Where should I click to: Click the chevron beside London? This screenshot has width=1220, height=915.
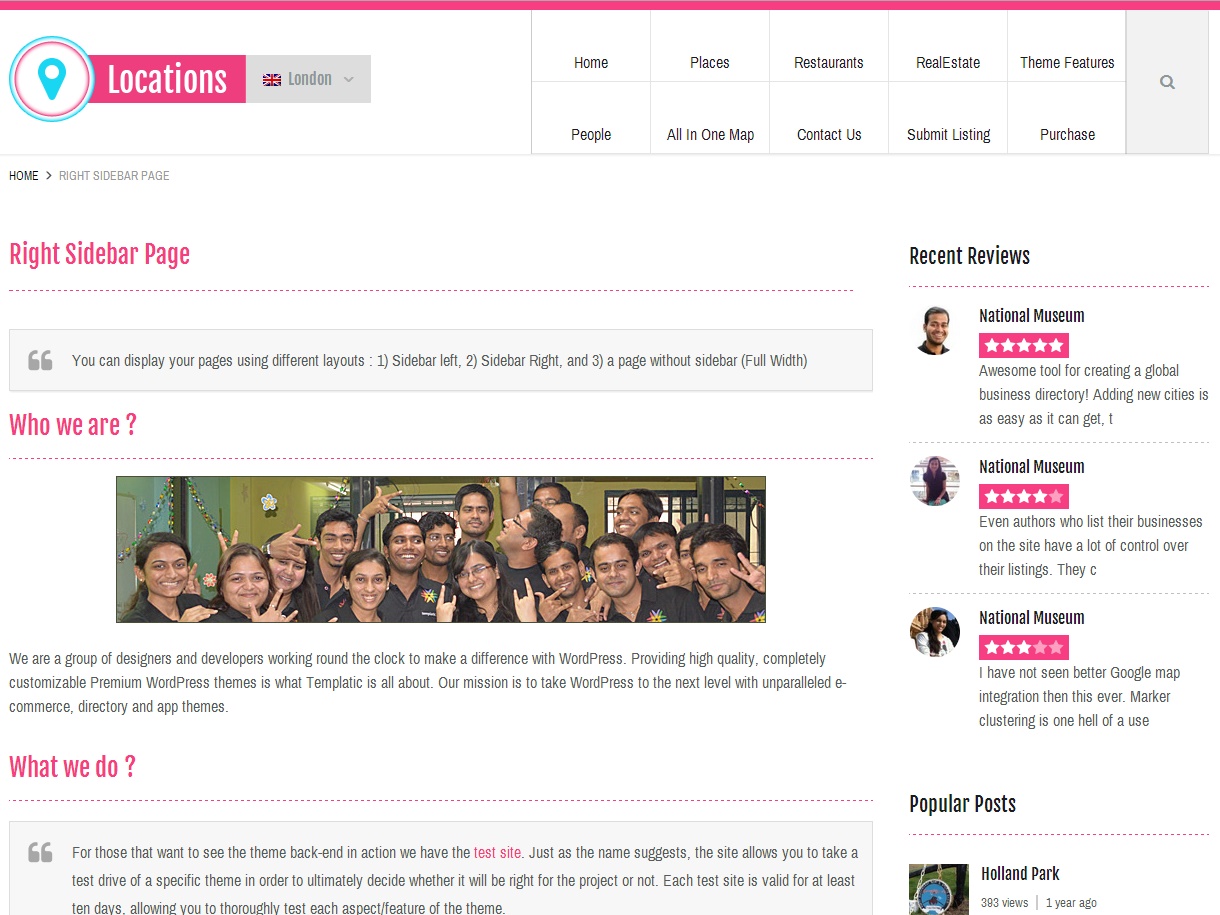coord(348,79)
